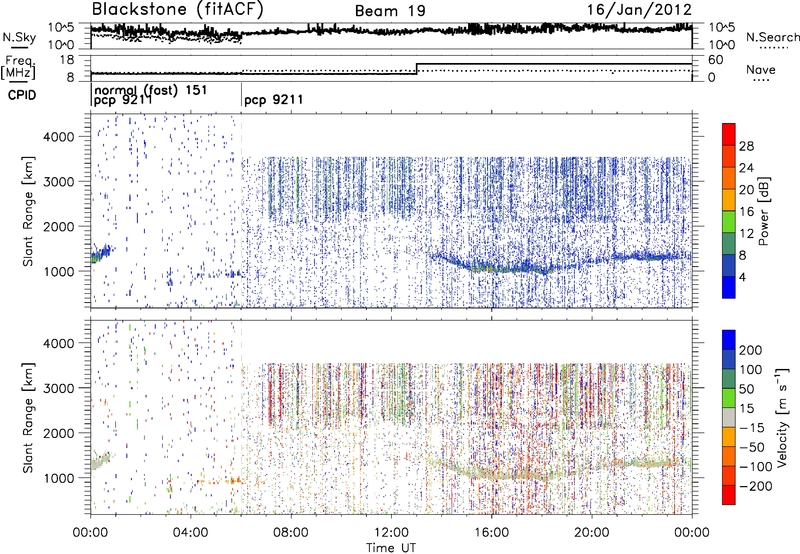Screen dimensions: 800x554
Task: Click the "4000" tick on power panel
Action: click(x=58, y=137)
